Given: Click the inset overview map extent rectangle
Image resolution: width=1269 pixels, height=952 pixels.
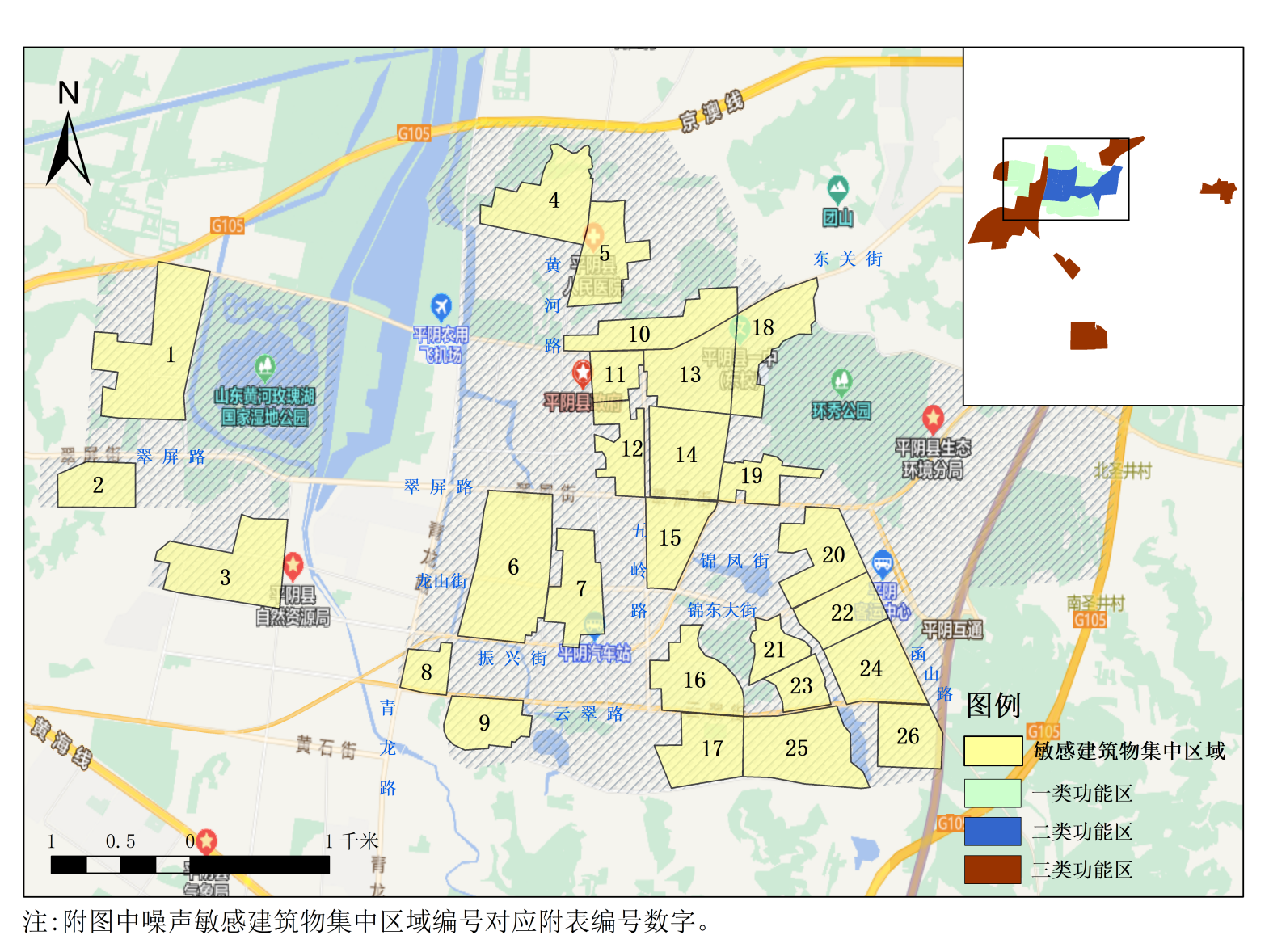Looking at the screenshot, I should (1065, 179).
